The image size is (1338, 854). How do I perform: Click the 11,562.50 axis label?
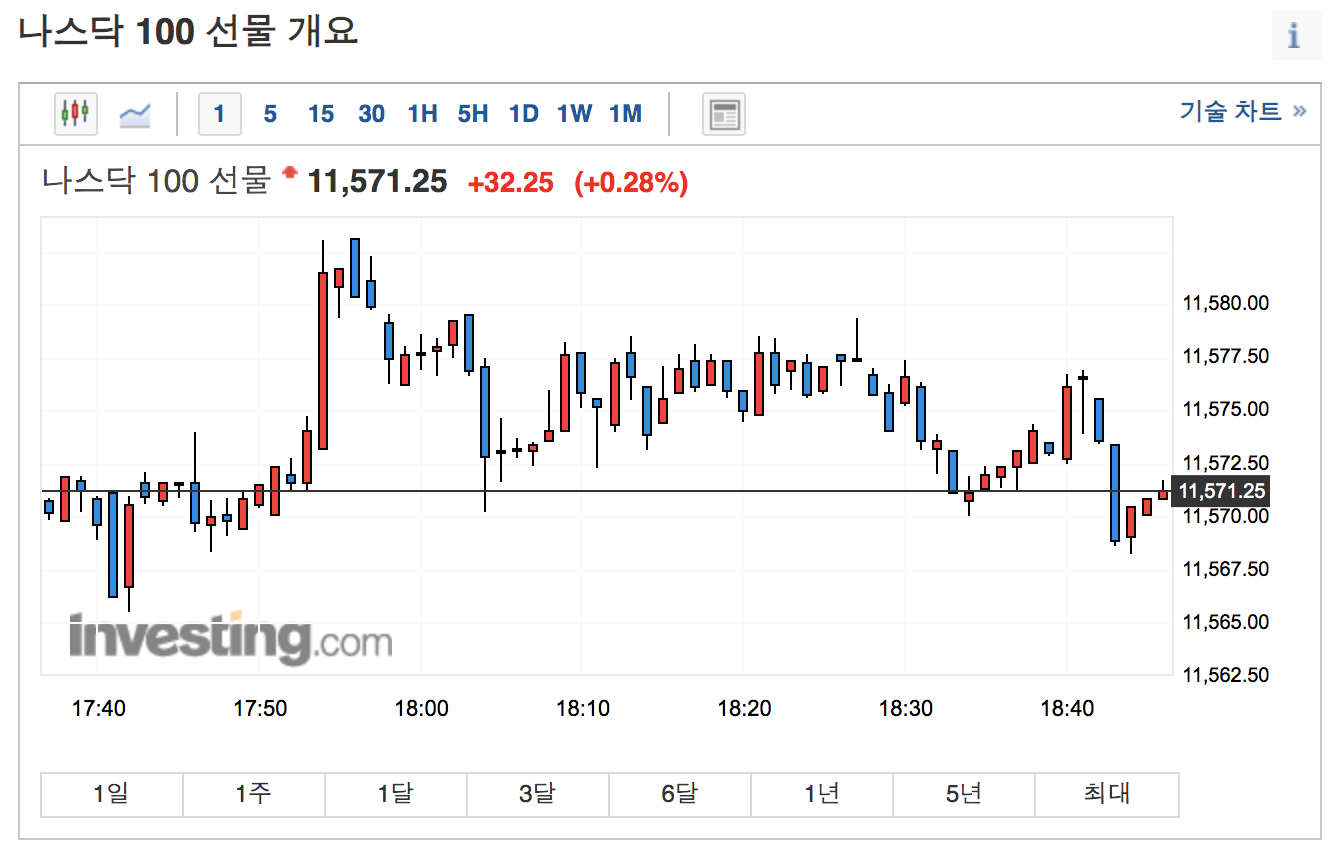pyautogui.click(x=1226, y=675)
